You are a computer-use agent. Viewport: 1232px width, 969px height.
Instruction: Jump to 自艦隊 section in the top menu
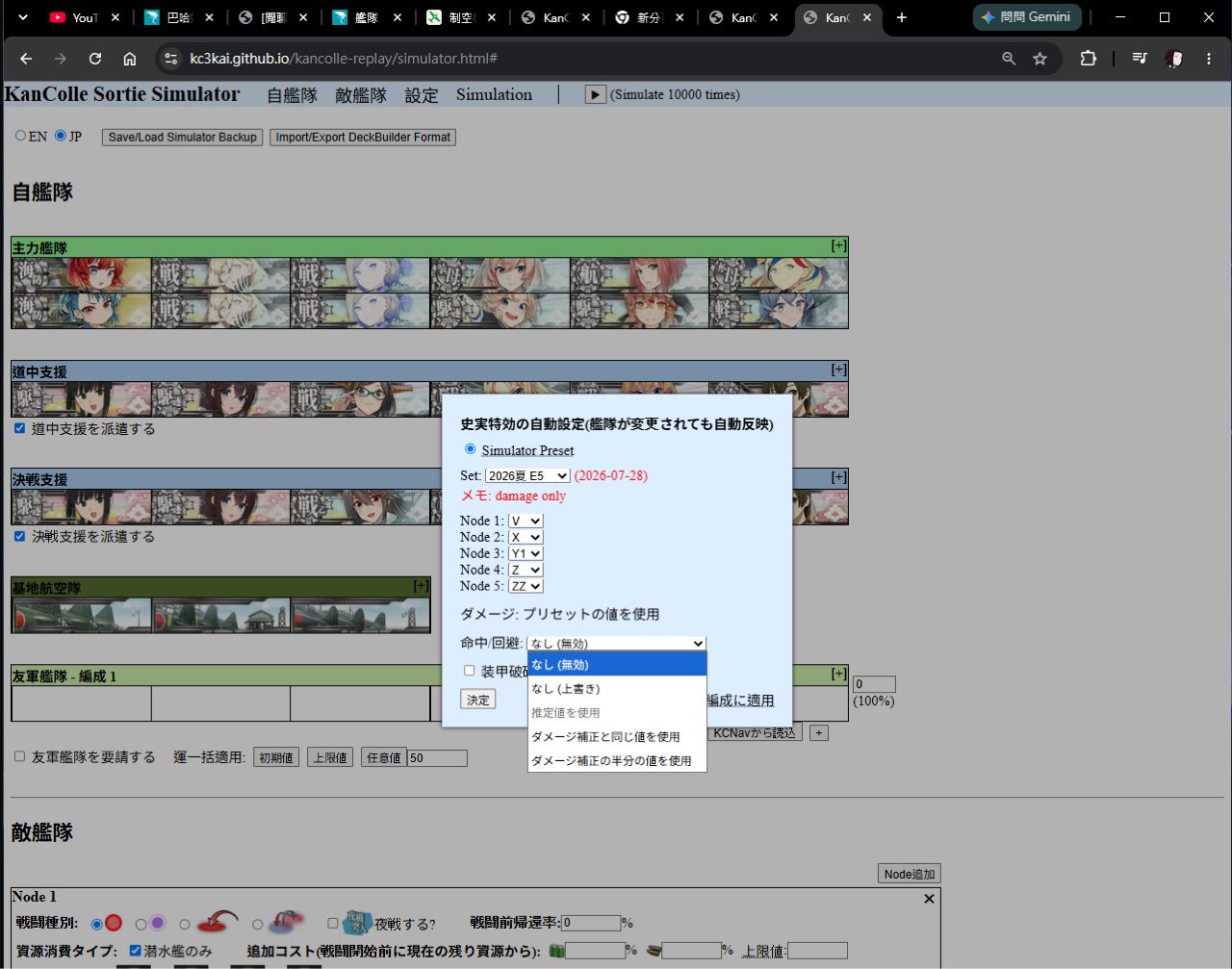292,94
